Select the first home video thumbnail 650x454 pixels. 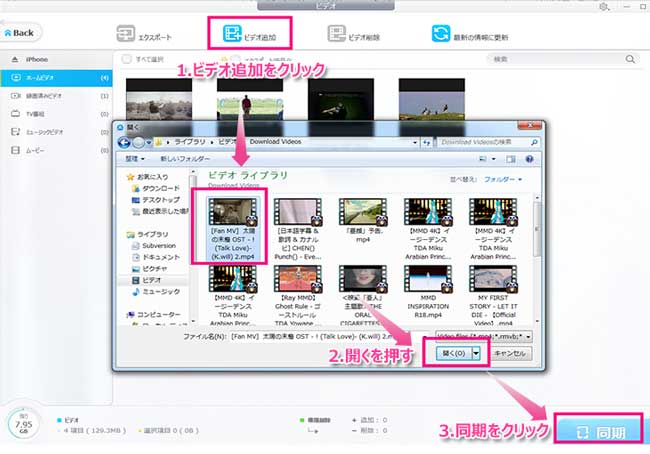coord(159,99)
